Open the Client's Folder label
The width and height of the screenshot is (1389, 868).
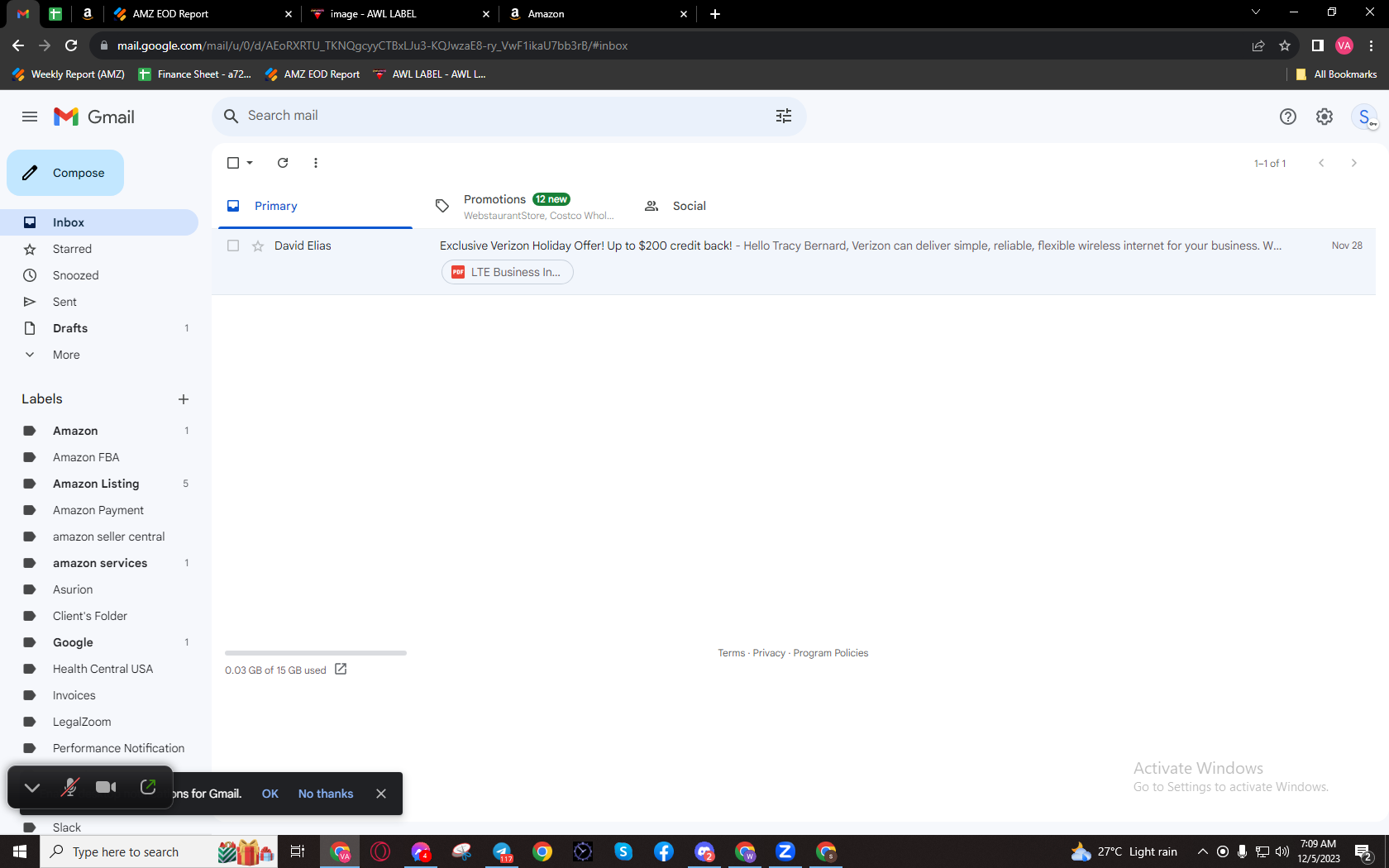[x=99, y=616]
